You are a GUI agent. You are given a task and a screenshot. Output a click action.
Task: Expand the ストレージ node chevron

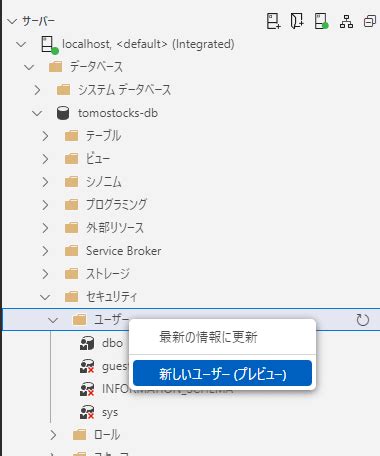click(x=45, y=274)
